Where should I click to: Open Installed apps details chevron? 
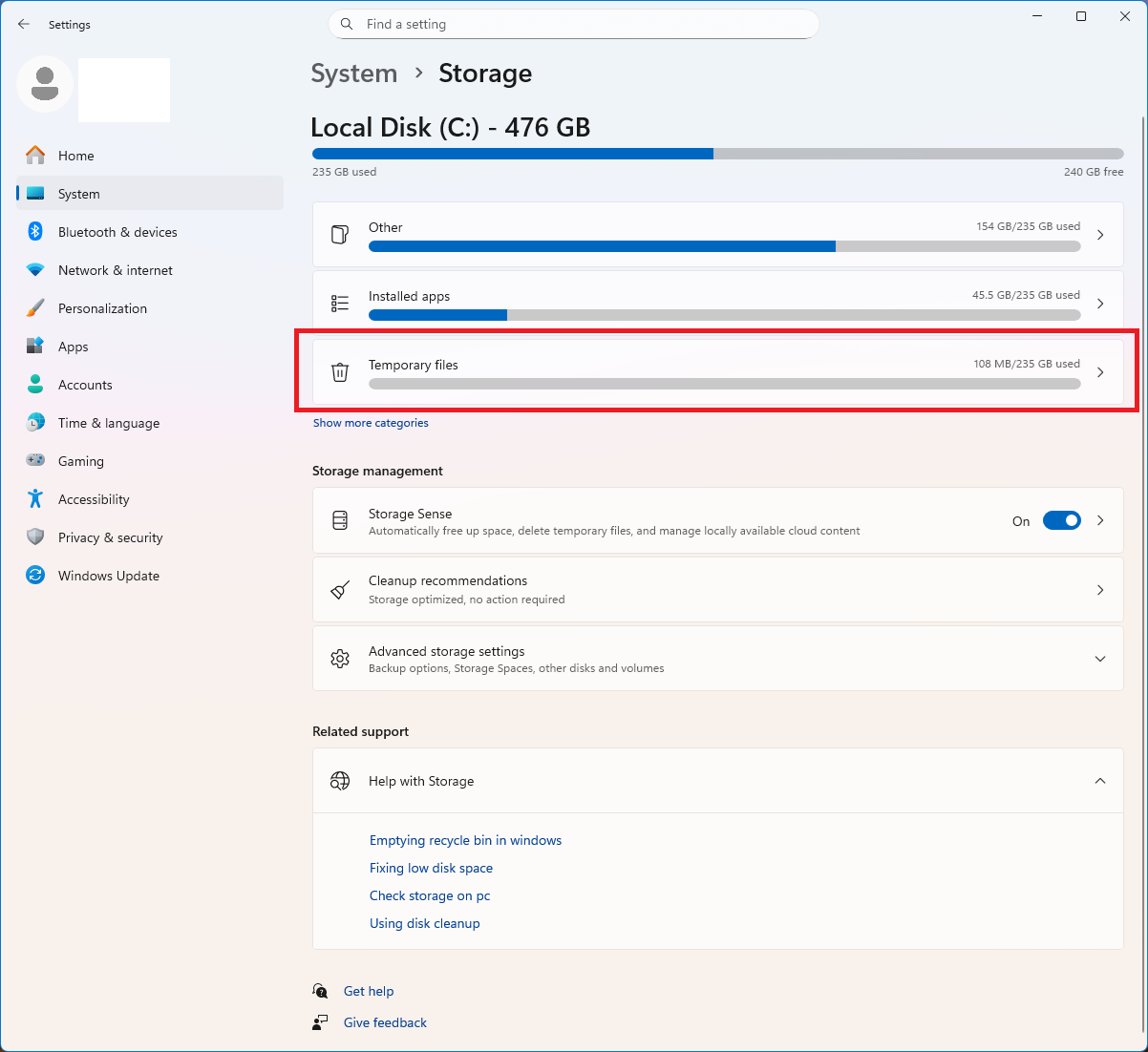(x=1100, y=304)
